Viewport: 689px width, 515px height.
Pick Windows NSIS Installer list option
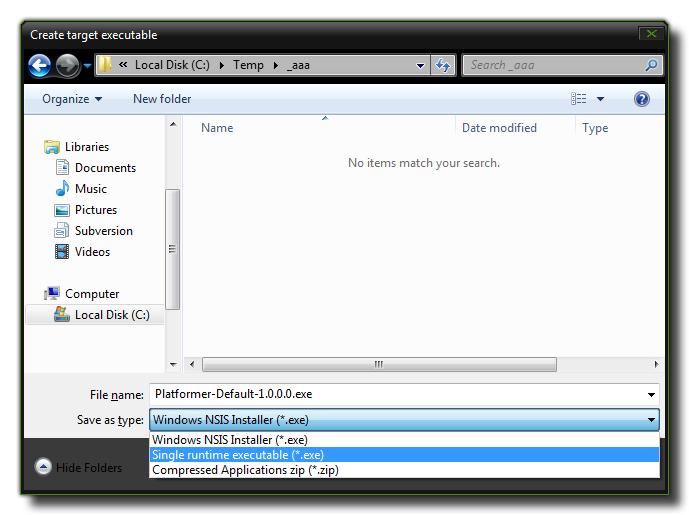point(230,440)
